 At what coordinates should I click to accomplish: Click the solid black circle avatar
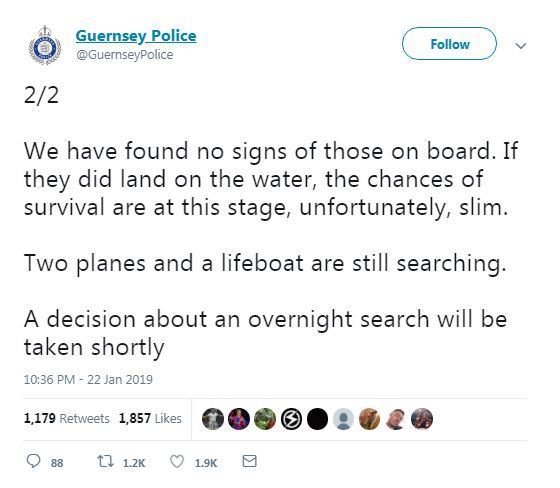coord(317,419)
